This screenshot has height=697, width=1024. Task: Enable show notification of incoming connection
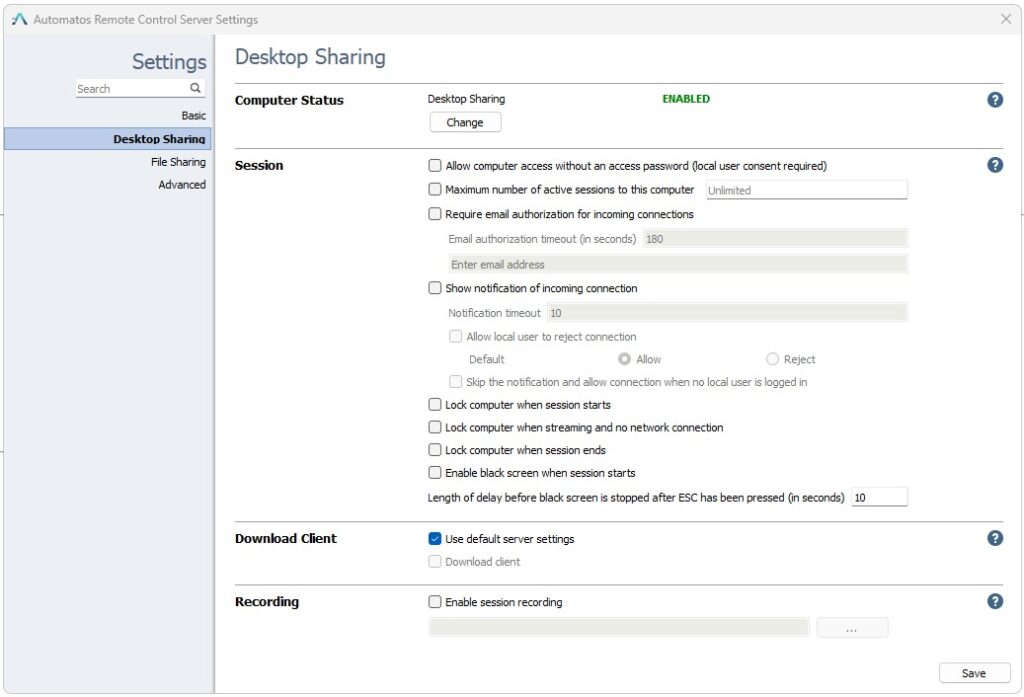coord(435,288)
